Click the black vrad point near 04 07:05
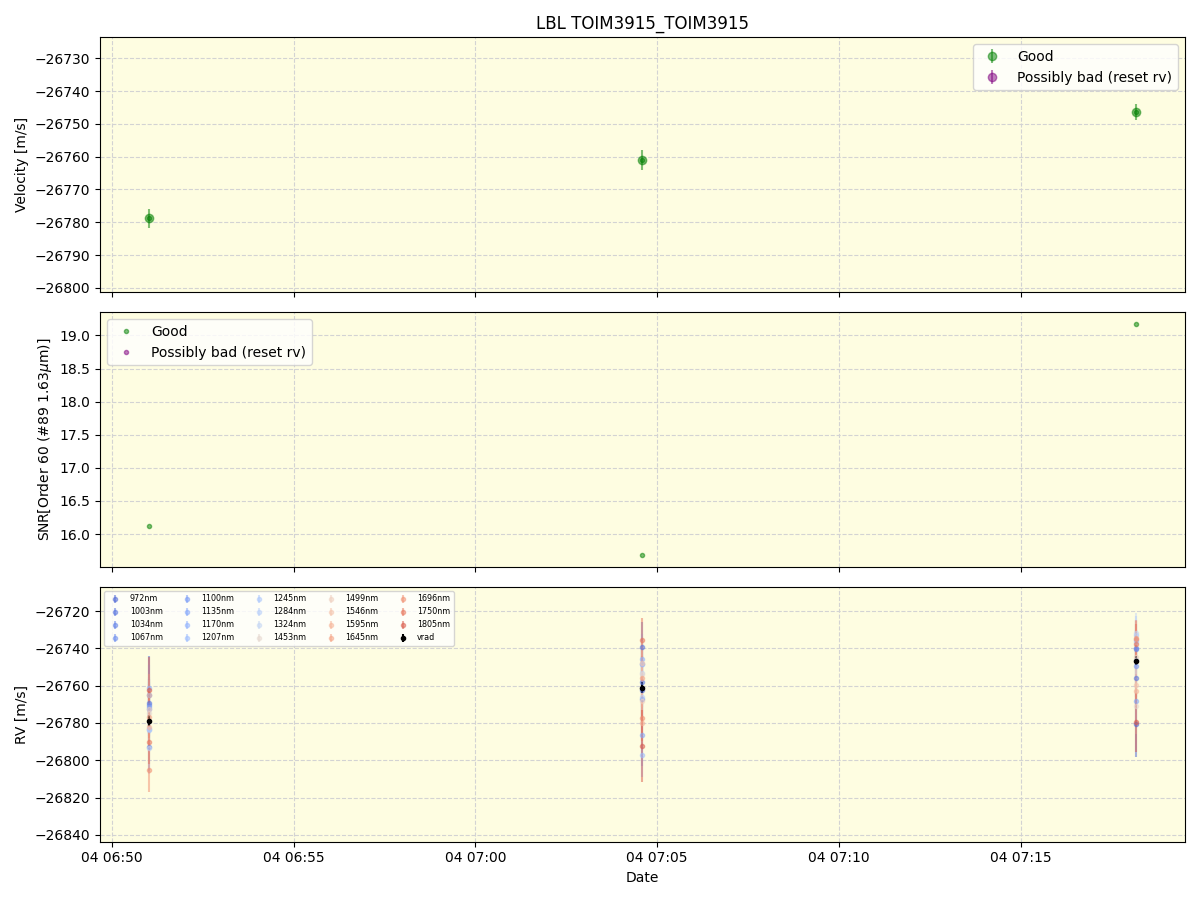Screen dimensions: 1200x900 click(x=640, y=688)
